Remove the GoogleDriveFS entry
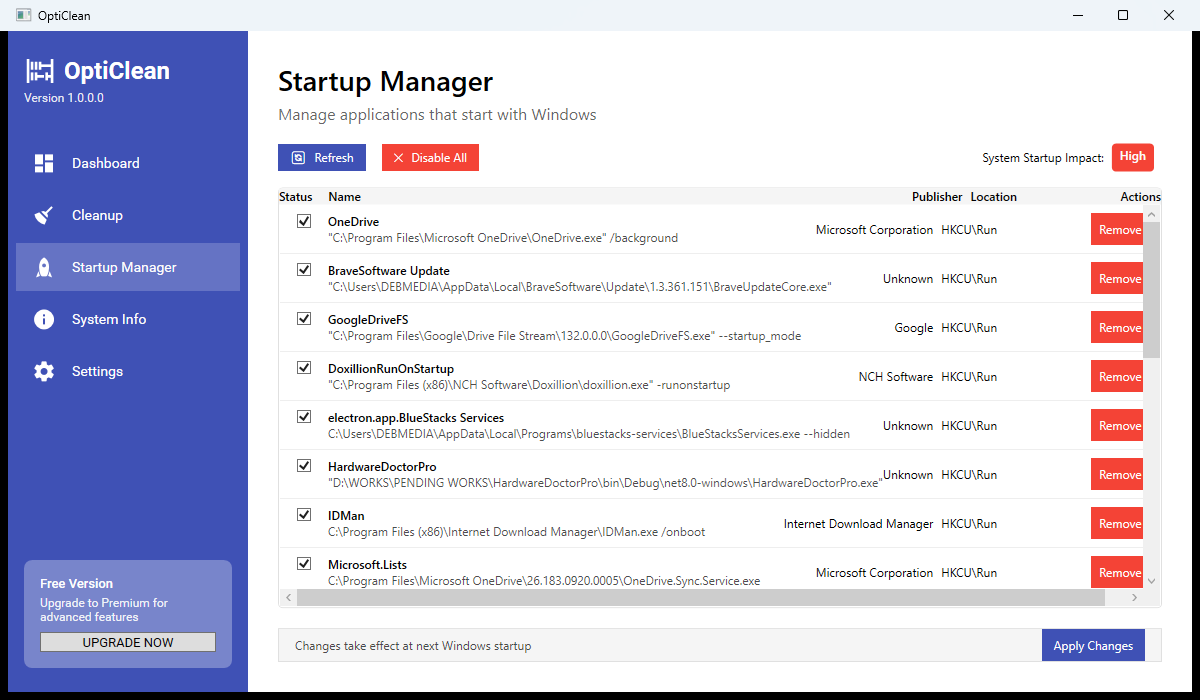The image size is (1200, 700). point(1118,328)
